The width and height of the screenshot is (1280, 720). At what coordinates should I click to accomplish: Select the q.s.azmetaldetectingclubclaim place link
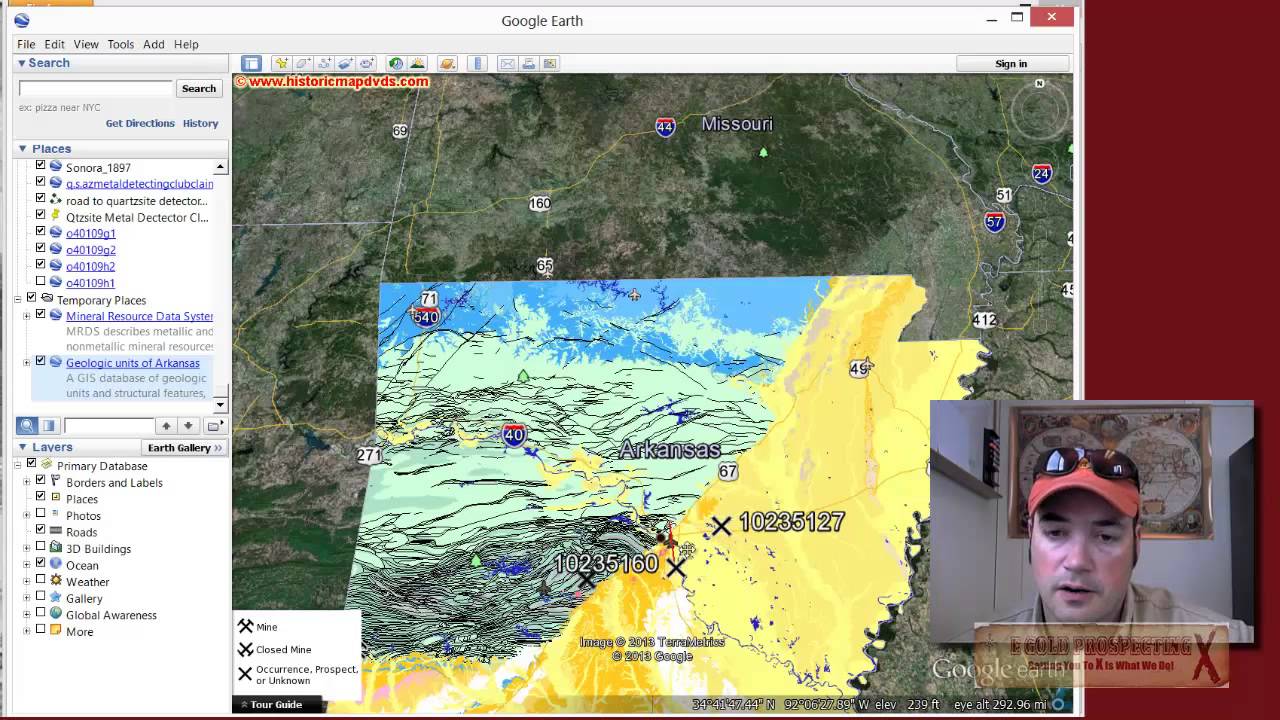coord(139,184)
